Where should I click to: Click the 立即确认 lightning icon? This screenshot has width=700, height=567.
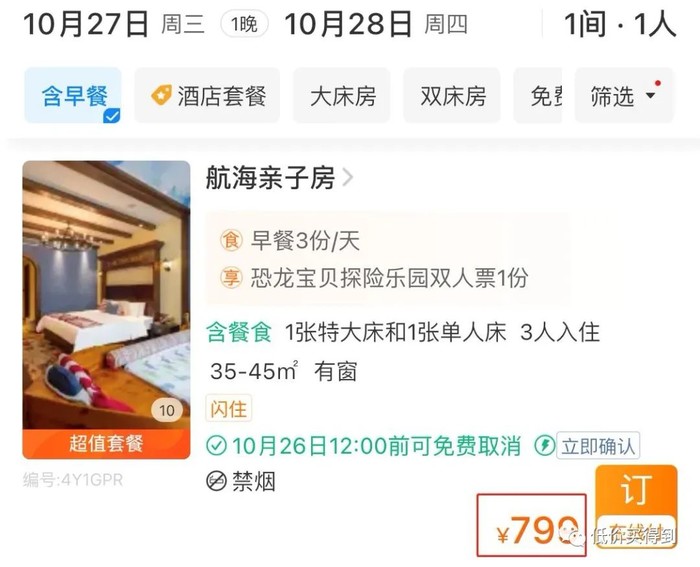pos(545,445)
